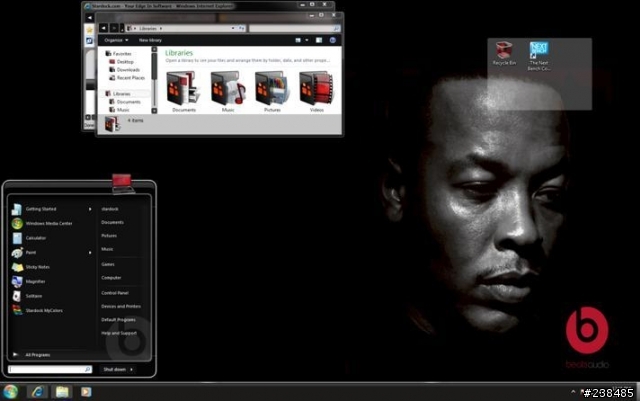Open the Videos library folder icon
The height and width of the screenshot is (401, 640).
pyautogui.click(x=316, y=89)
